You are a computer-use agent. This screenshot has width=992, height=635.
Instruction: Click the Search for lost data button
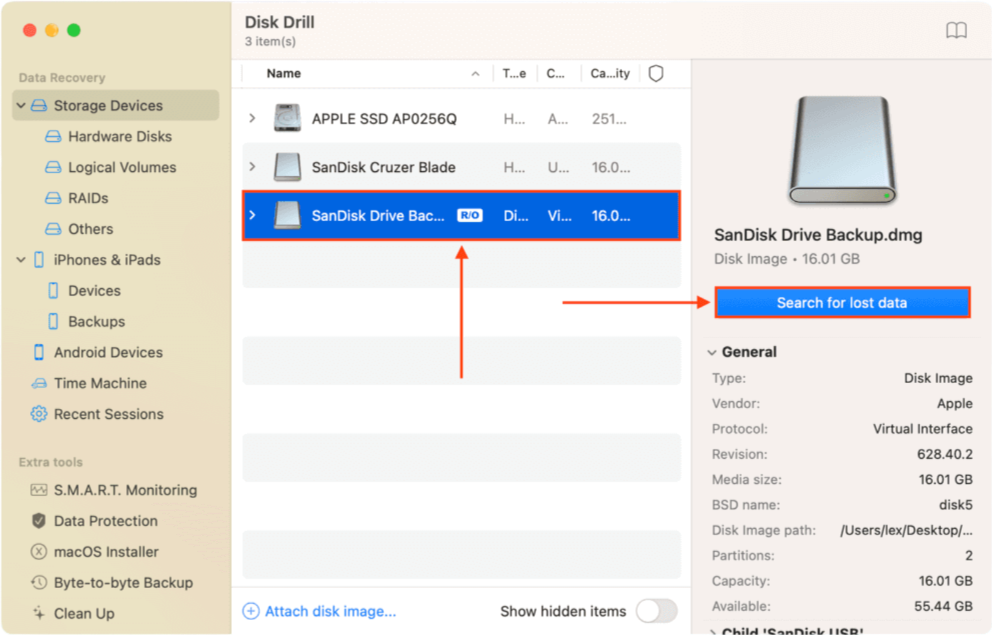[x=842, y=302]
